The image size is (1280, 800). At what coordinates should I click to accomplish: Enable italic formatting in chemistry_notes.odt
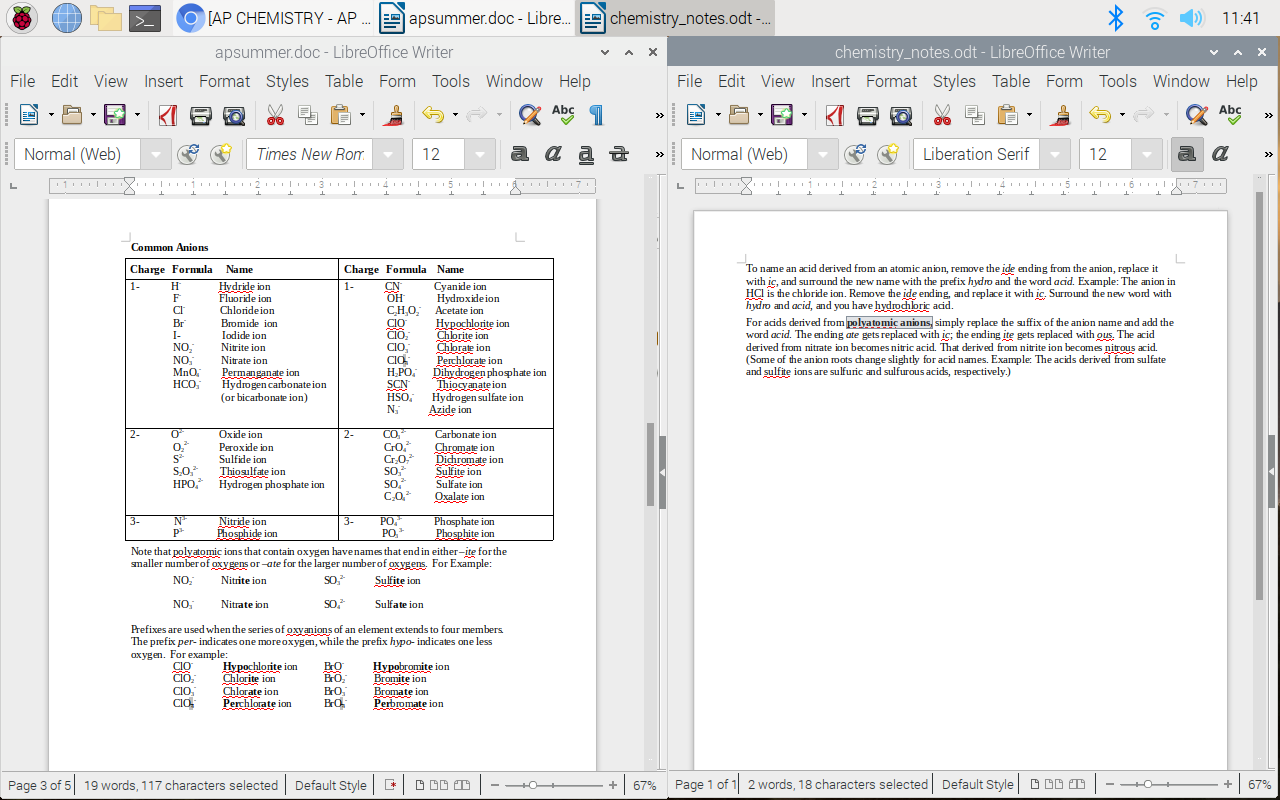(x=1218, y=153)
